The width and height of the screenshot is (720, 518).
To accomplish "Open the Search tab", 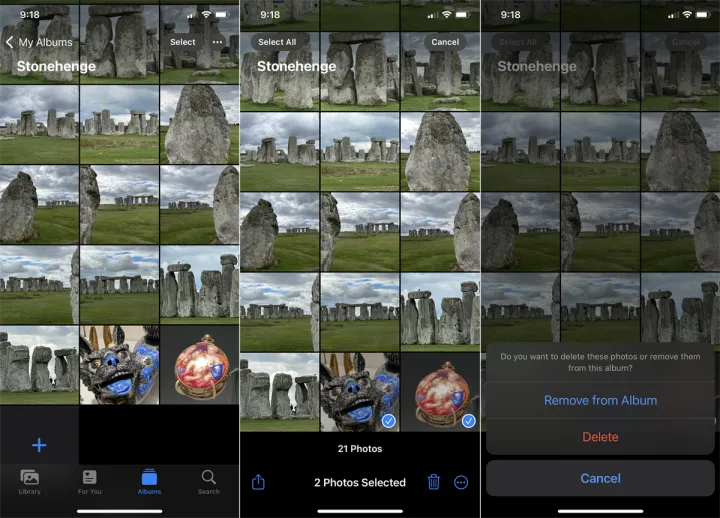I will point(208,482).
